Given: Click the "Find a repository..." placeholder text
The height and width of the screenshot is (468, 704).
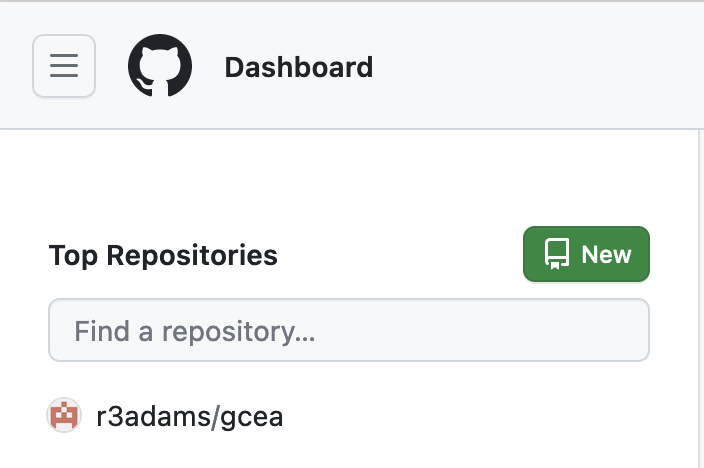Looking at the screenshot, I should (x=194, y=331).
